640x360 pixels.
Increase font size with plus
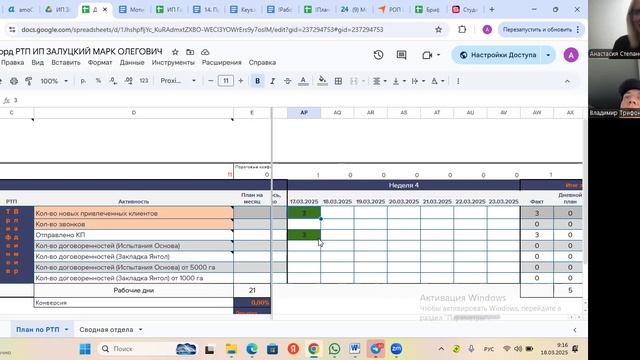pyautogui.click(x=241, y=81)
